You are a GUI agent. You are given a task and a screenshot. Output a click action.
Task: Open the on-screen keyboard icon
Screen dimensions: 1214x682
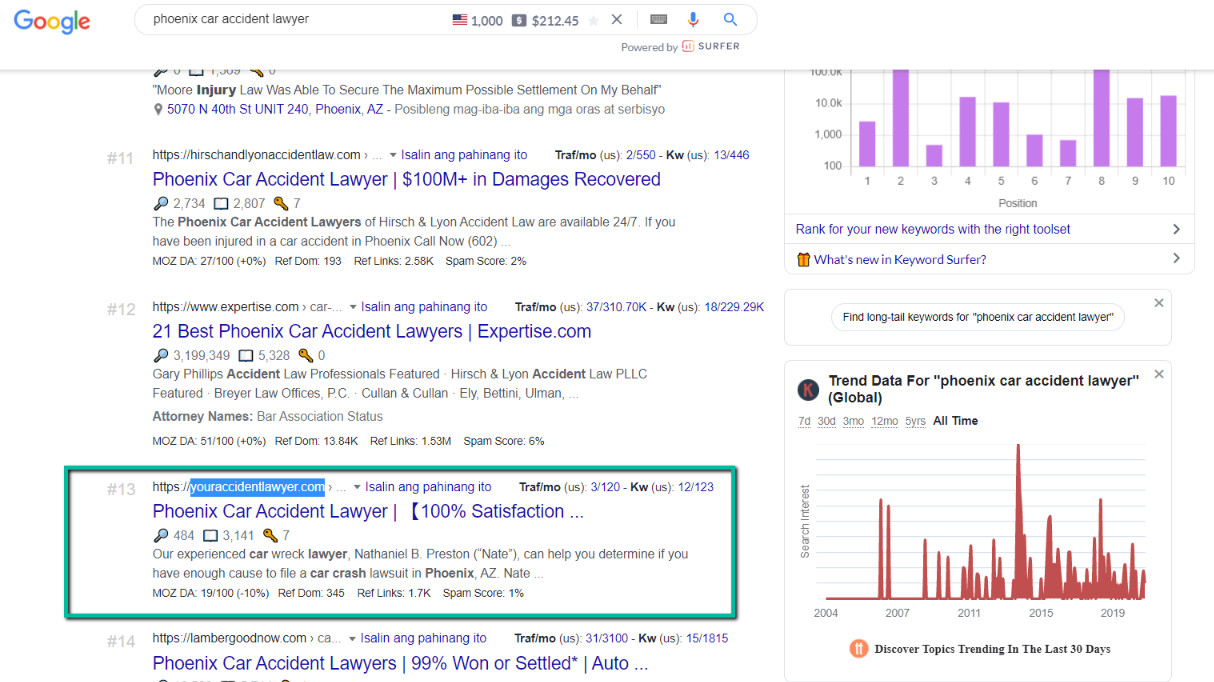(658, 19)
